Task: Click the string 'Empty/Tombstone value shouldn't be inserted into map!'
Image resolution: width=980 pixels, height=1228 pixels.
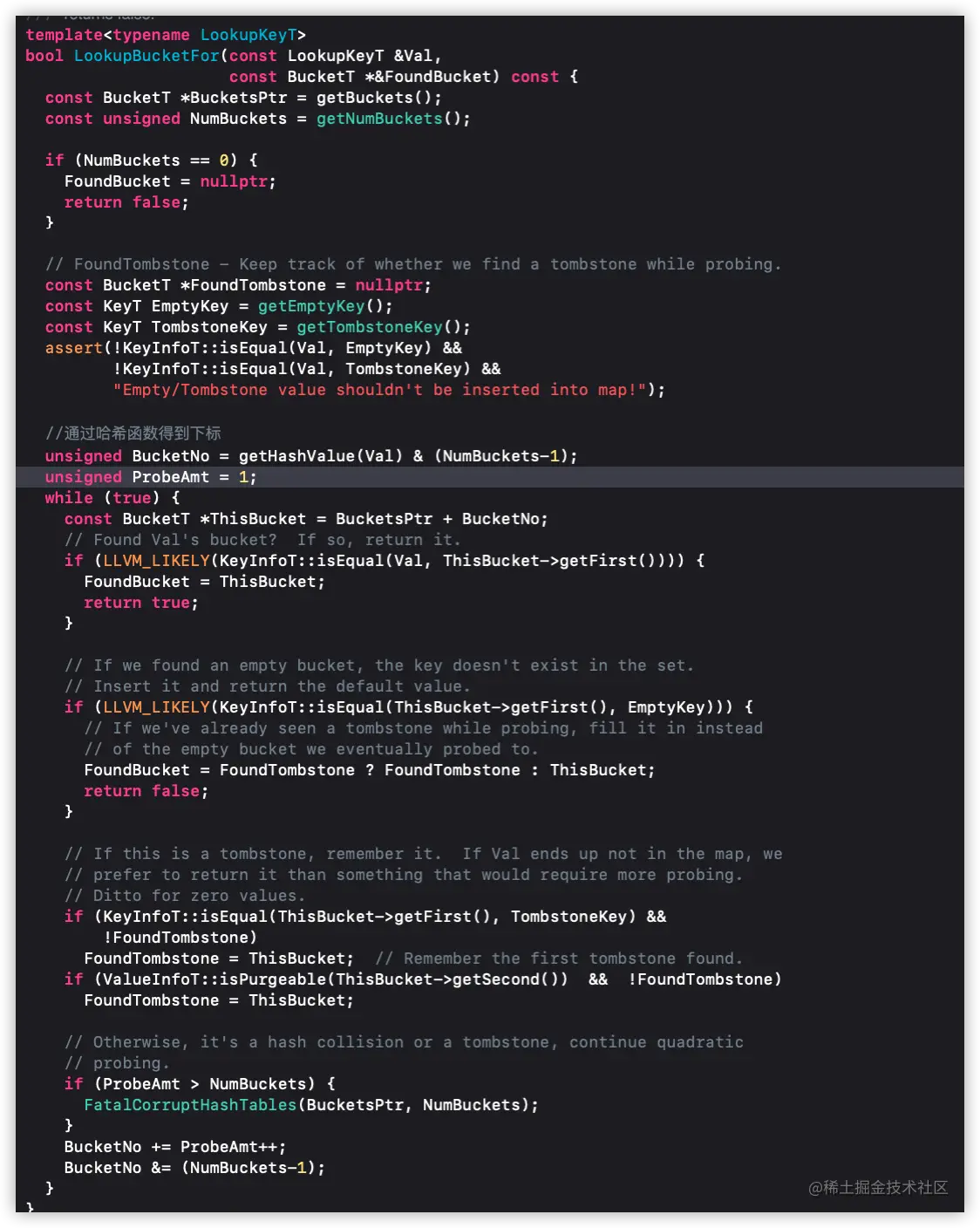Action: [379, 390]
